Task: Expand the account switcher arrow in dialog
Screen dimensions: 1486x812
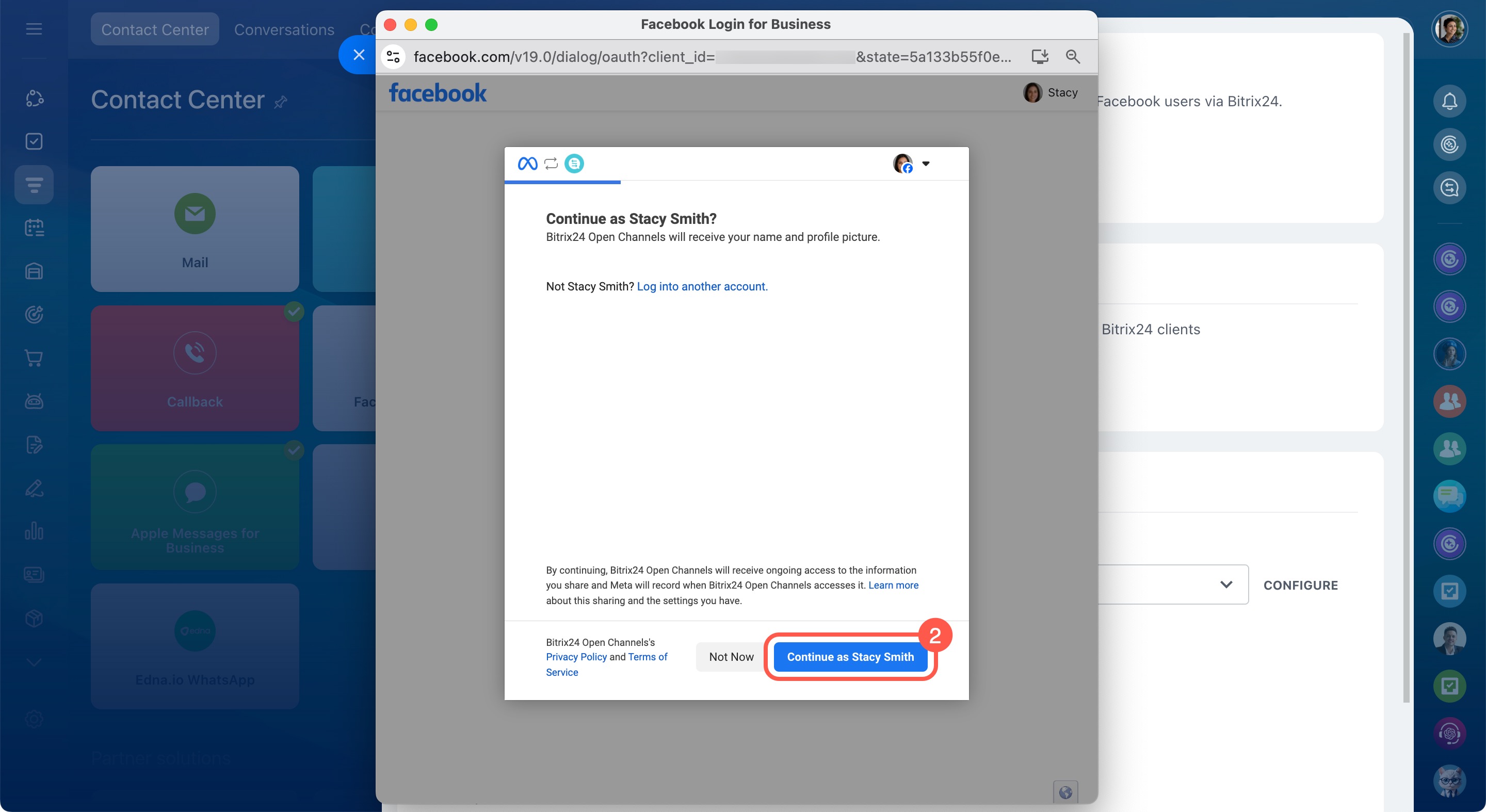Action: pos(926,164)
